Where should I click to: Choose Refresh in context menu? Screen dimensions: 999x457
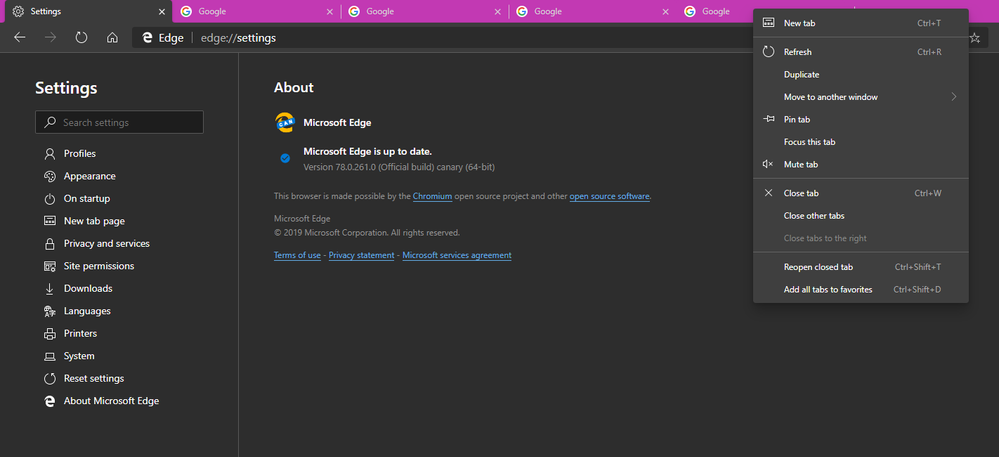(x=861, y=52)
